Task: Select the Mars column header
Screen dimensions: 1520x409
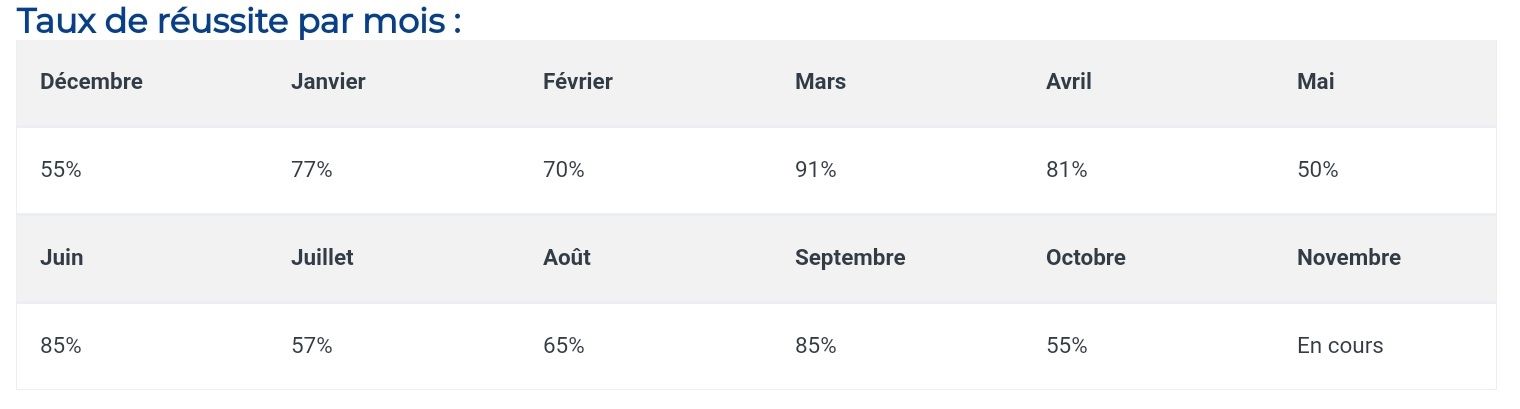Action: pos(820,82)
